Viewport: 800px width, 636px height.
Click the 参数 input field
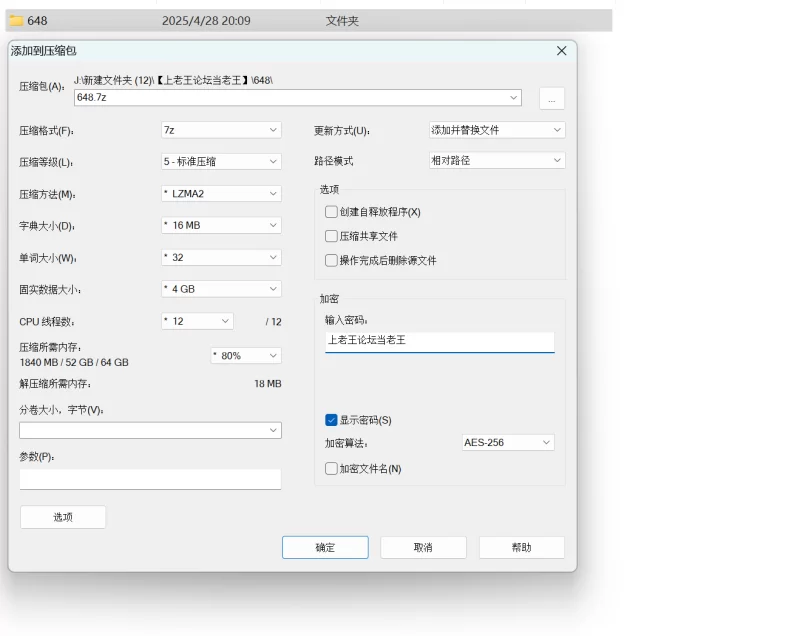[x=150, y=479]
